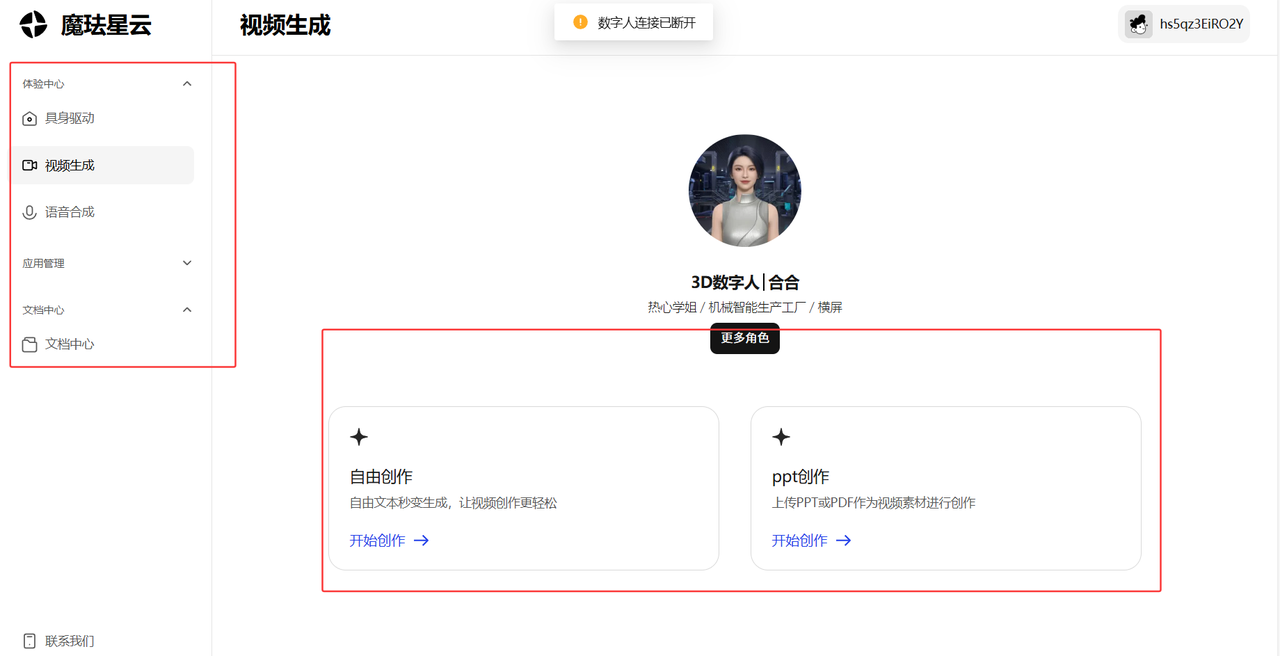This screenshot has height=656, width=1280.
Task: Select 具身驱动 in the sidebar
Action: pyautogui.click(x=70, y=119)
